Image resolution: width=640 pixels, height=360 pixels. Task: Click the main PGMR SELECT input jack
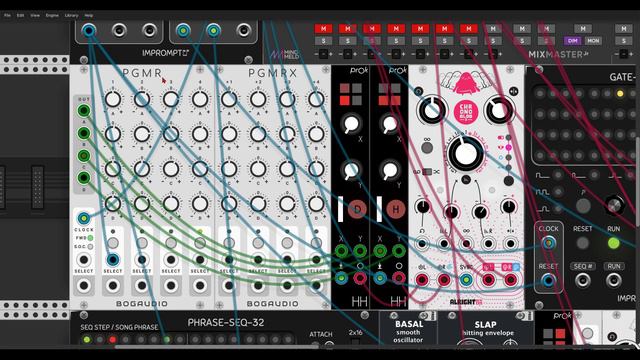[84, 260]
